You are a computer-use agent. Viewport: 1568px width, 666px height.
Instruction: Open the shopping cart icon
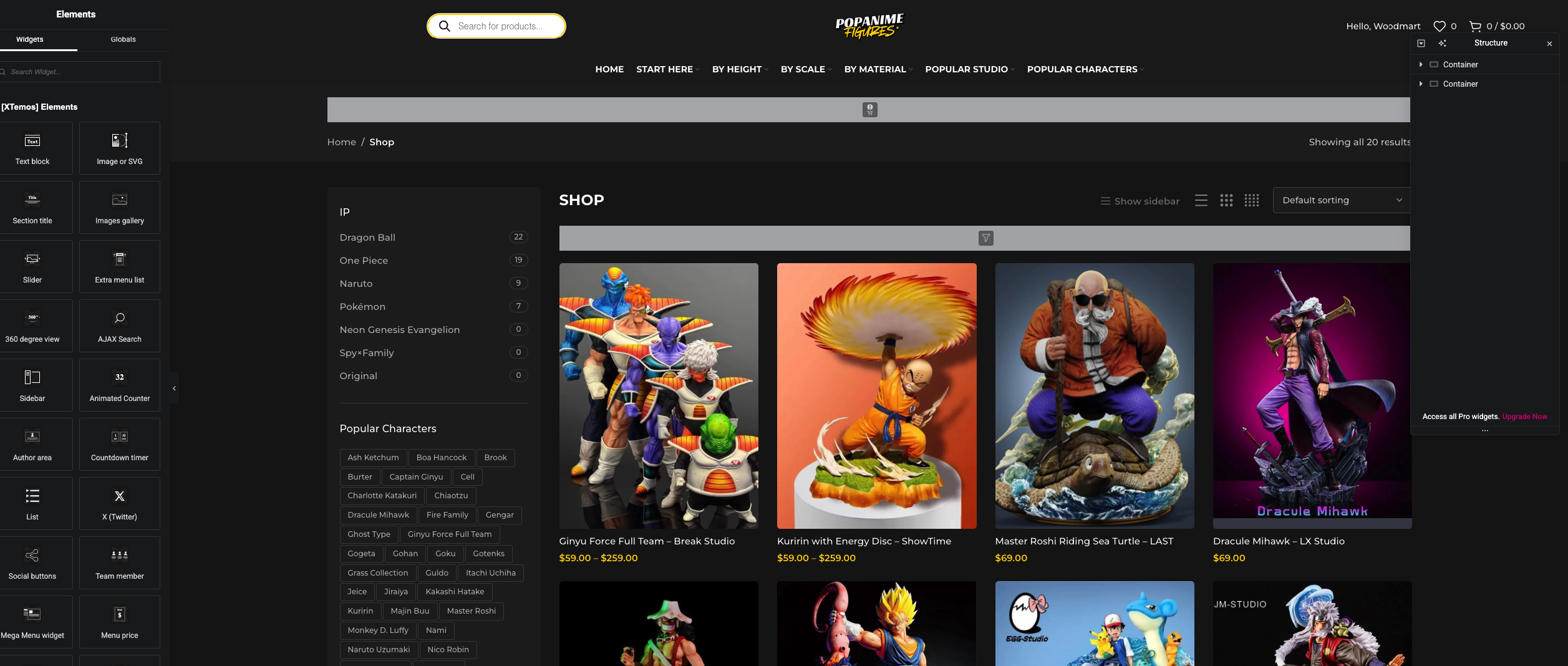coord(1475,26)
